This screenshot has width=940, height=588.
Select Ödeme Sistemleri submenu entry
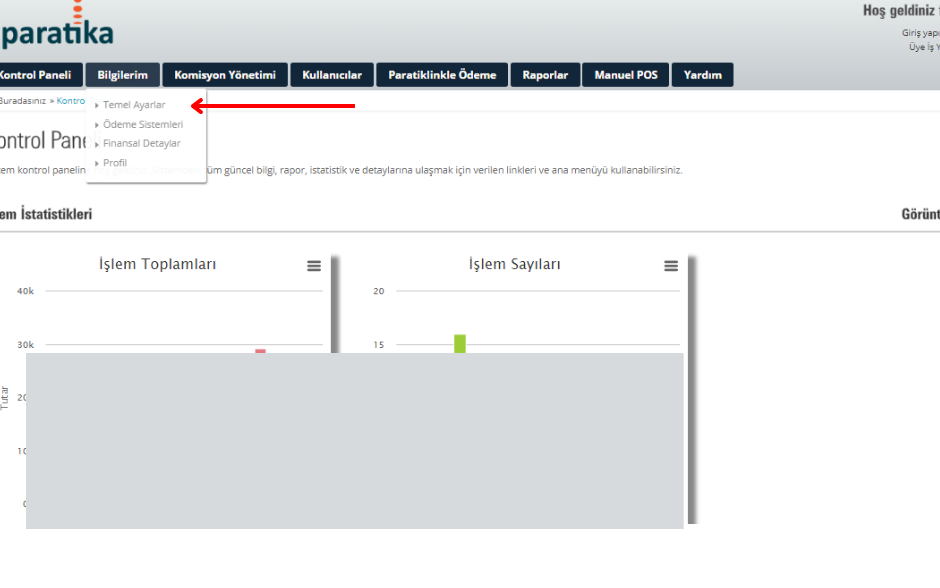[x=142, y=125]
